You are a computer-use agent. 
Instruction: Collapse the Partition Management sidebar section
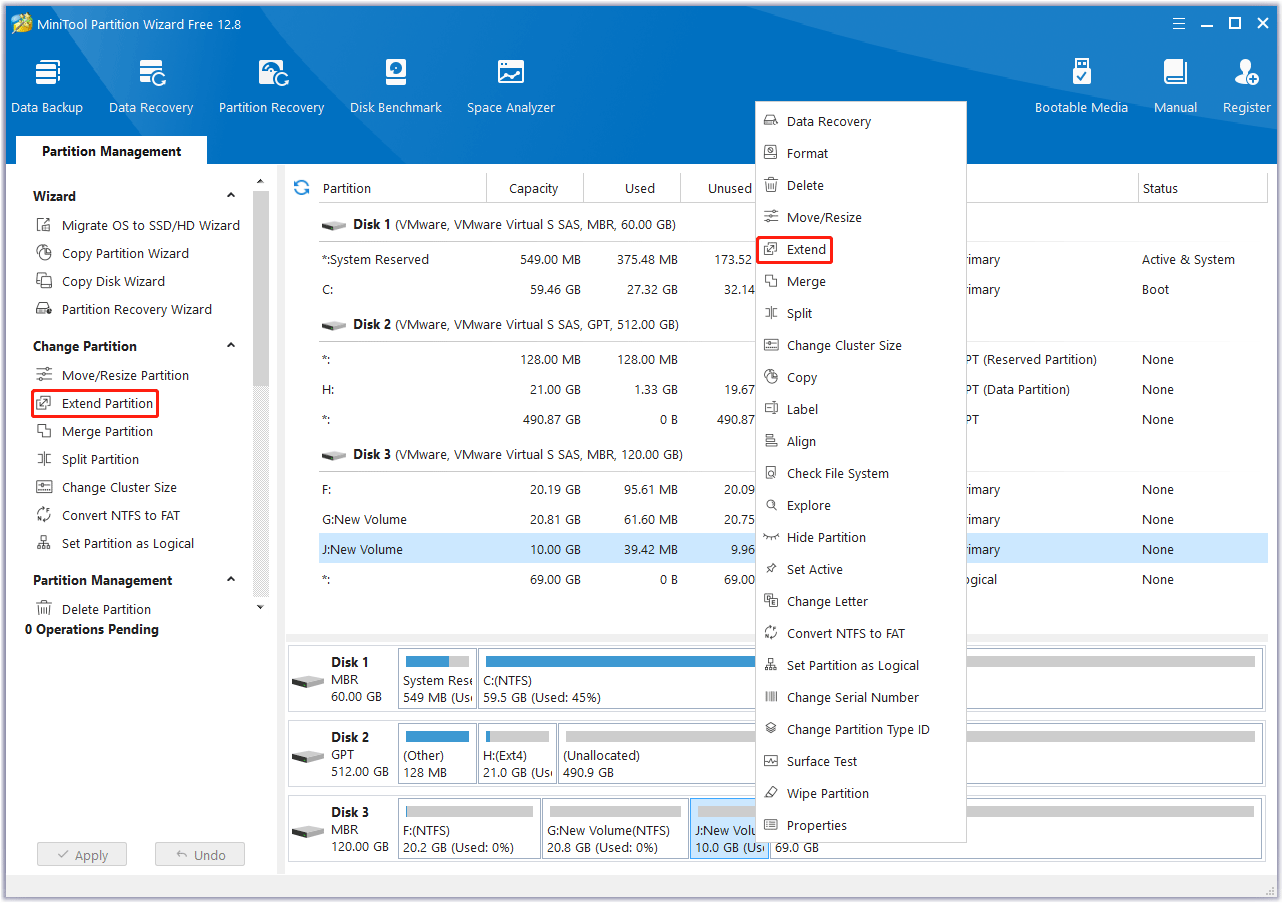(x=231, y=580)
